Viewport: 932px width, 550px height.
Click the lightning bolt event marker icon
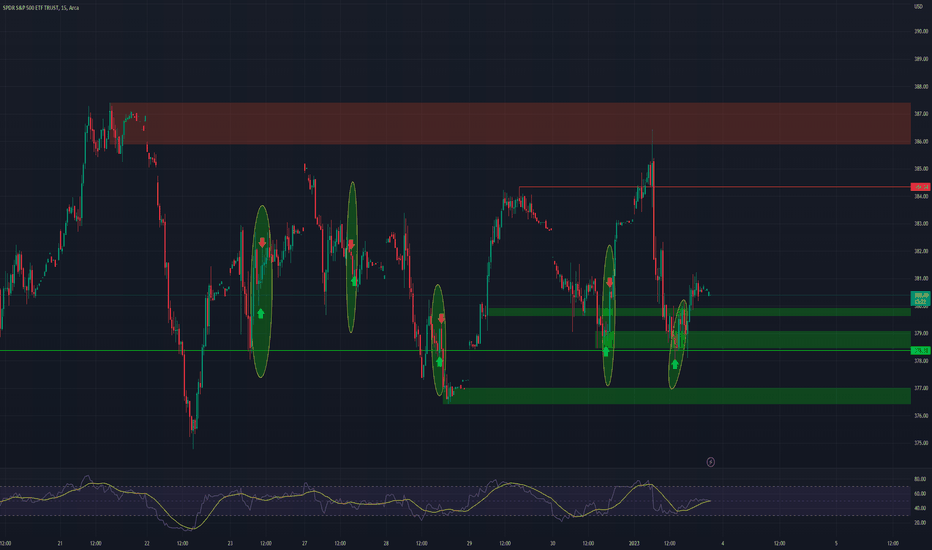coord(710,462)
